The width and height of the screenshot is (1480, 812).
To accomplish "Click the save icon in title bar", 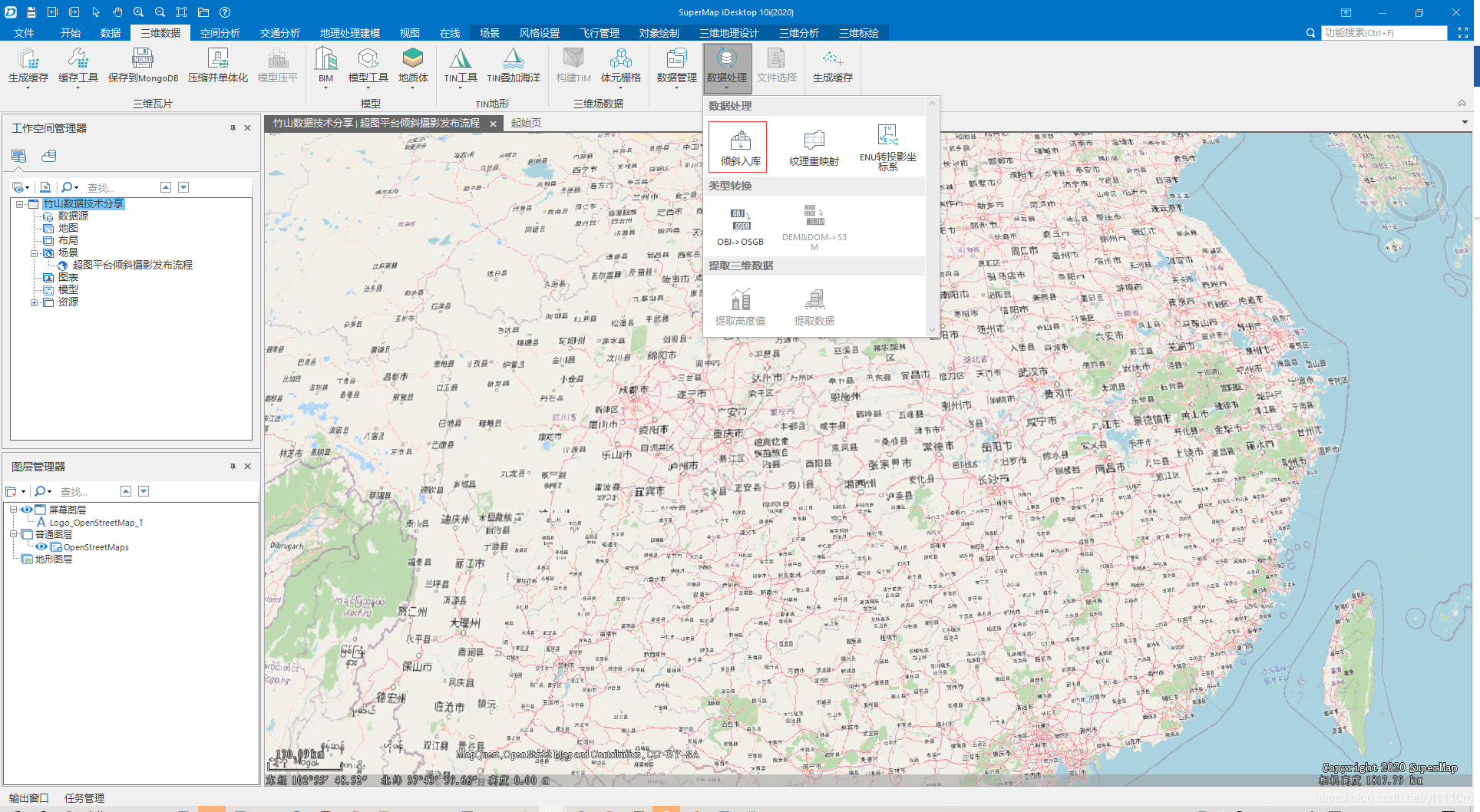I will 31,12.
